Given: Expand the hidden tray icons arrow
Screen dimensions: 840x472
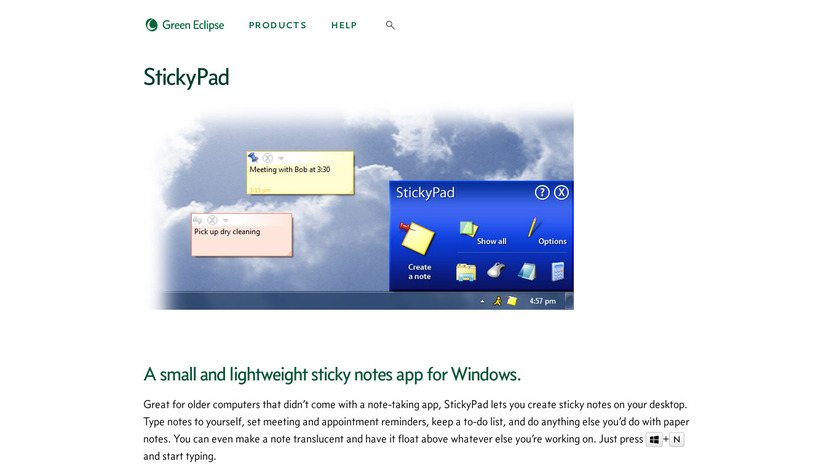Looking at the screenshot, I should coord(482,302).
